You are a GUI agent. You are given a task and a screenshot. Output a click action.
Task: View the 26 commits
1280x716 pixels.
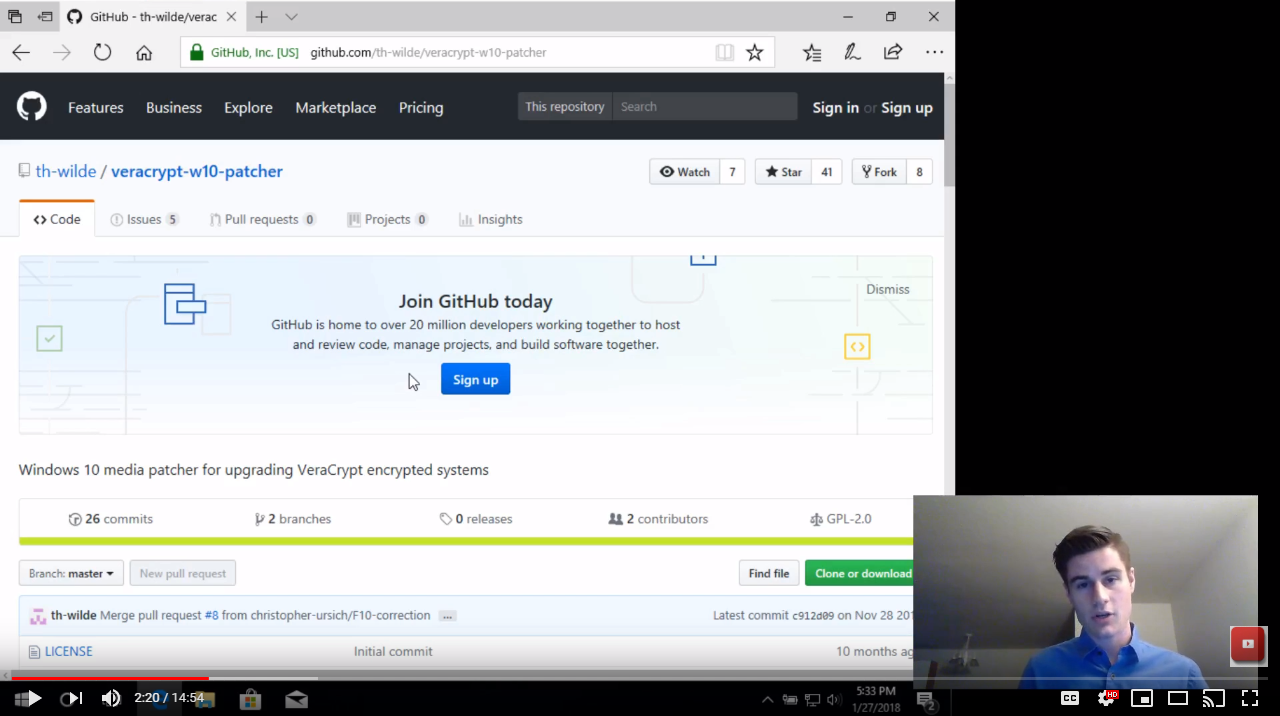tap(111, 519)
